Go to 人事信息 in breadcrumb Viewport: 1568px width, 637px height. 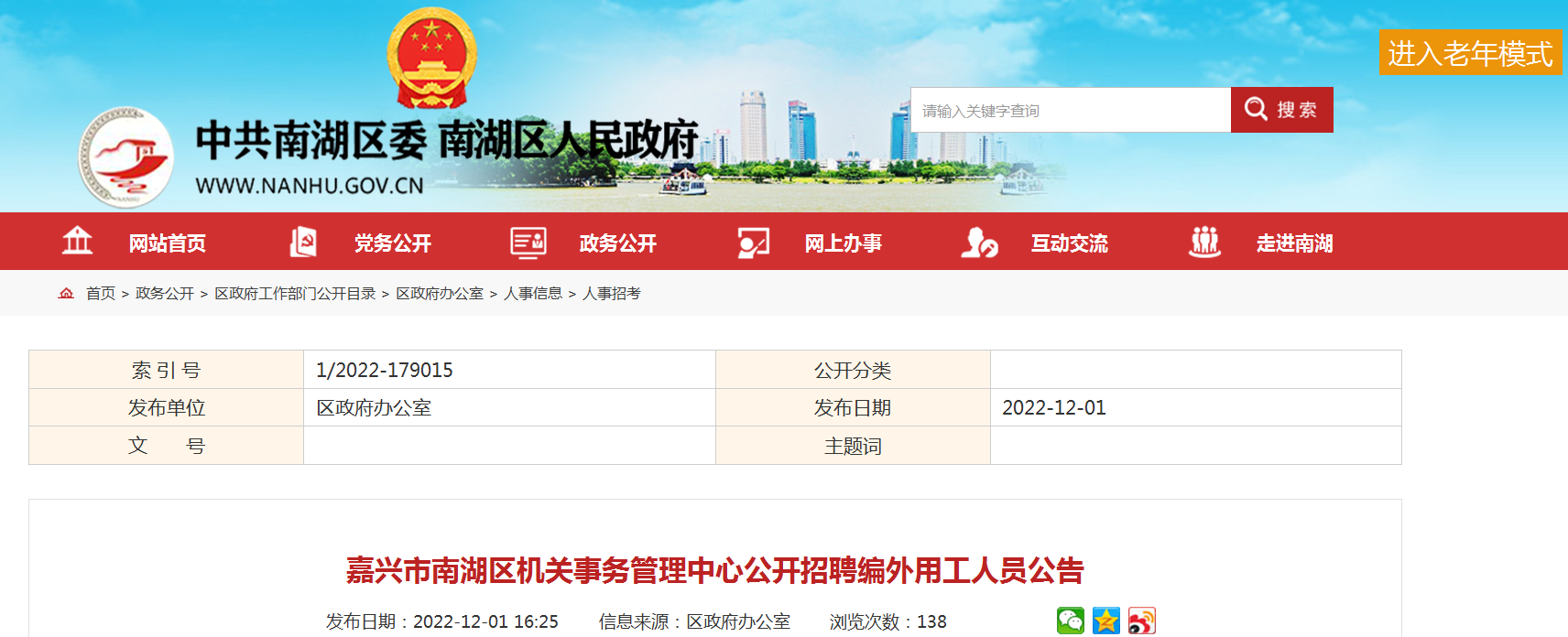(x=533, y=294)
